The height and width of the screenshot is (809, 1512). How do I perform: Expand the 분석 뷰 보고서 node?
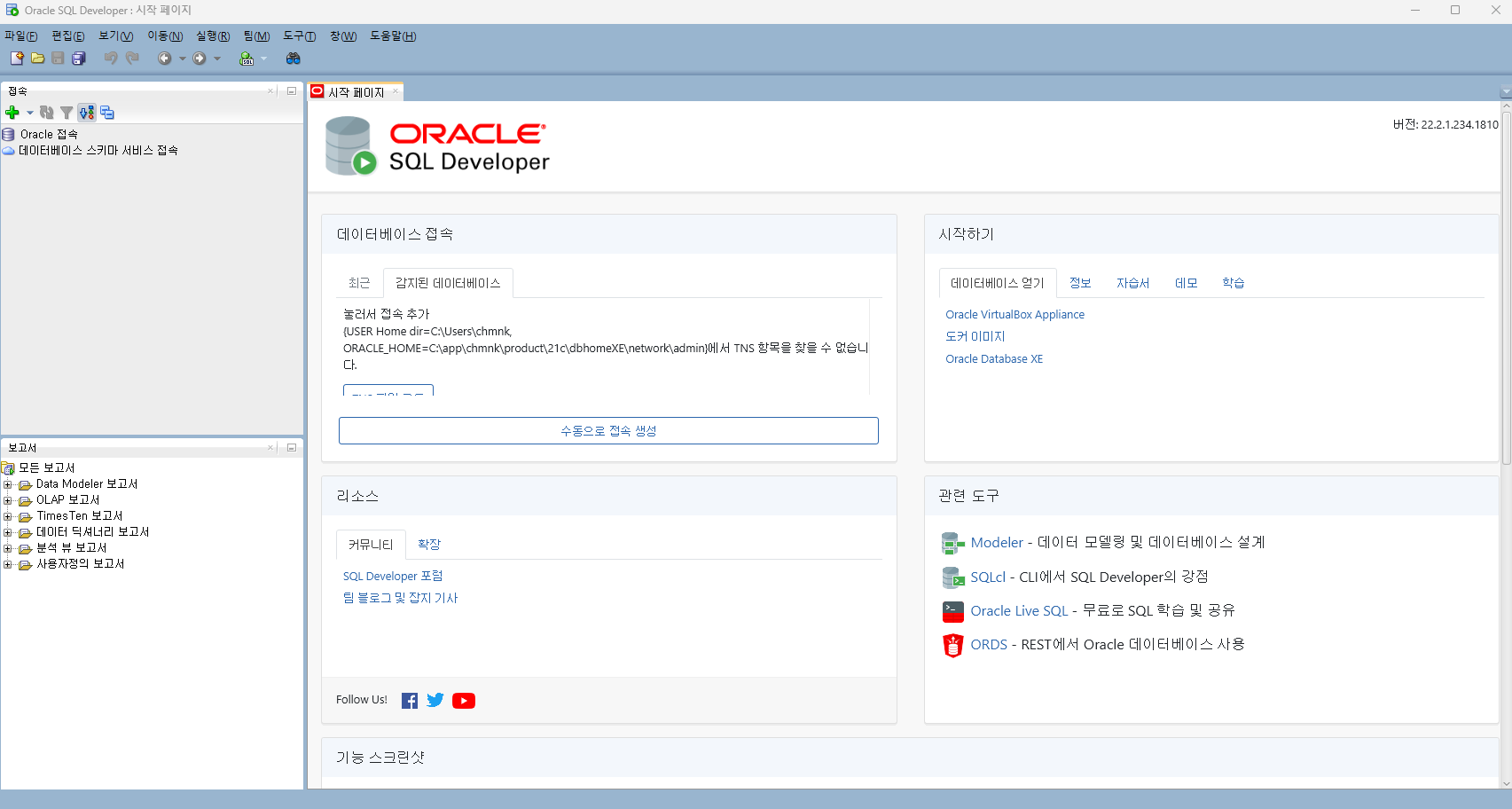pos(8,548)
